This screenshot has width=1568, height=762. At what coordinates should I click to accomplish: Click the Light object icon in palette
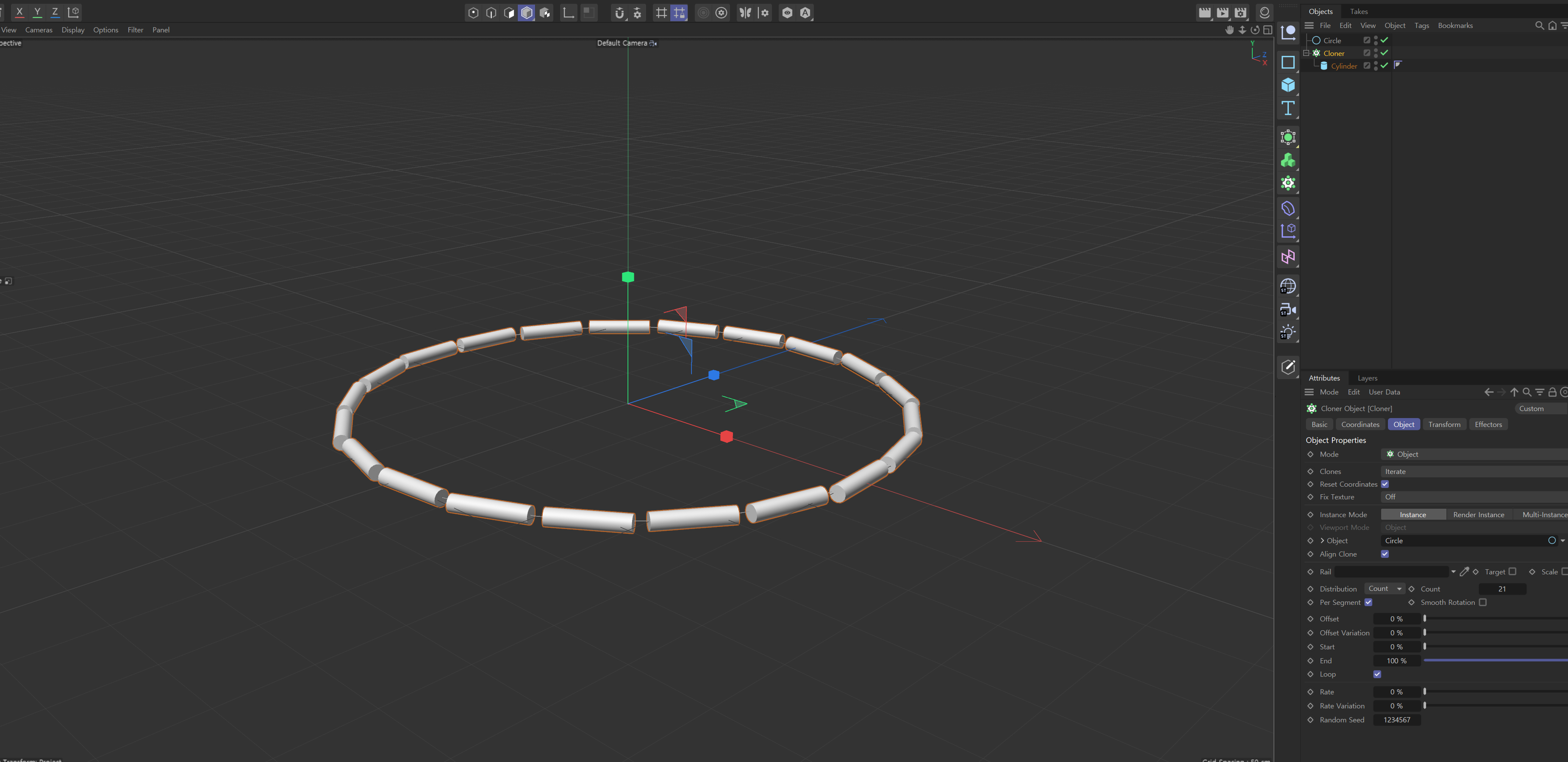point(1288,333)
